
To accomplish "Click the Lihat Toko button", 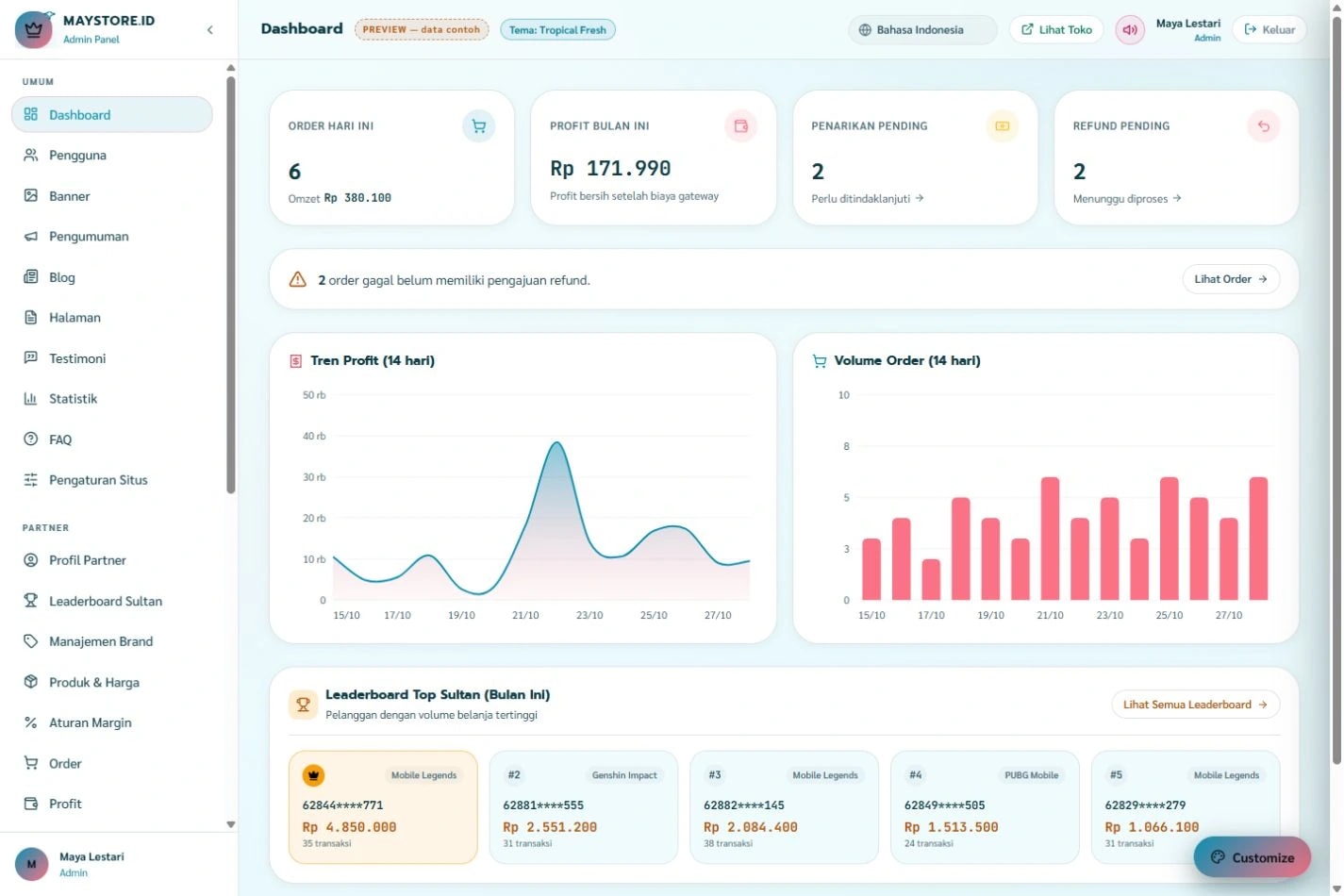I will 1056,30.
